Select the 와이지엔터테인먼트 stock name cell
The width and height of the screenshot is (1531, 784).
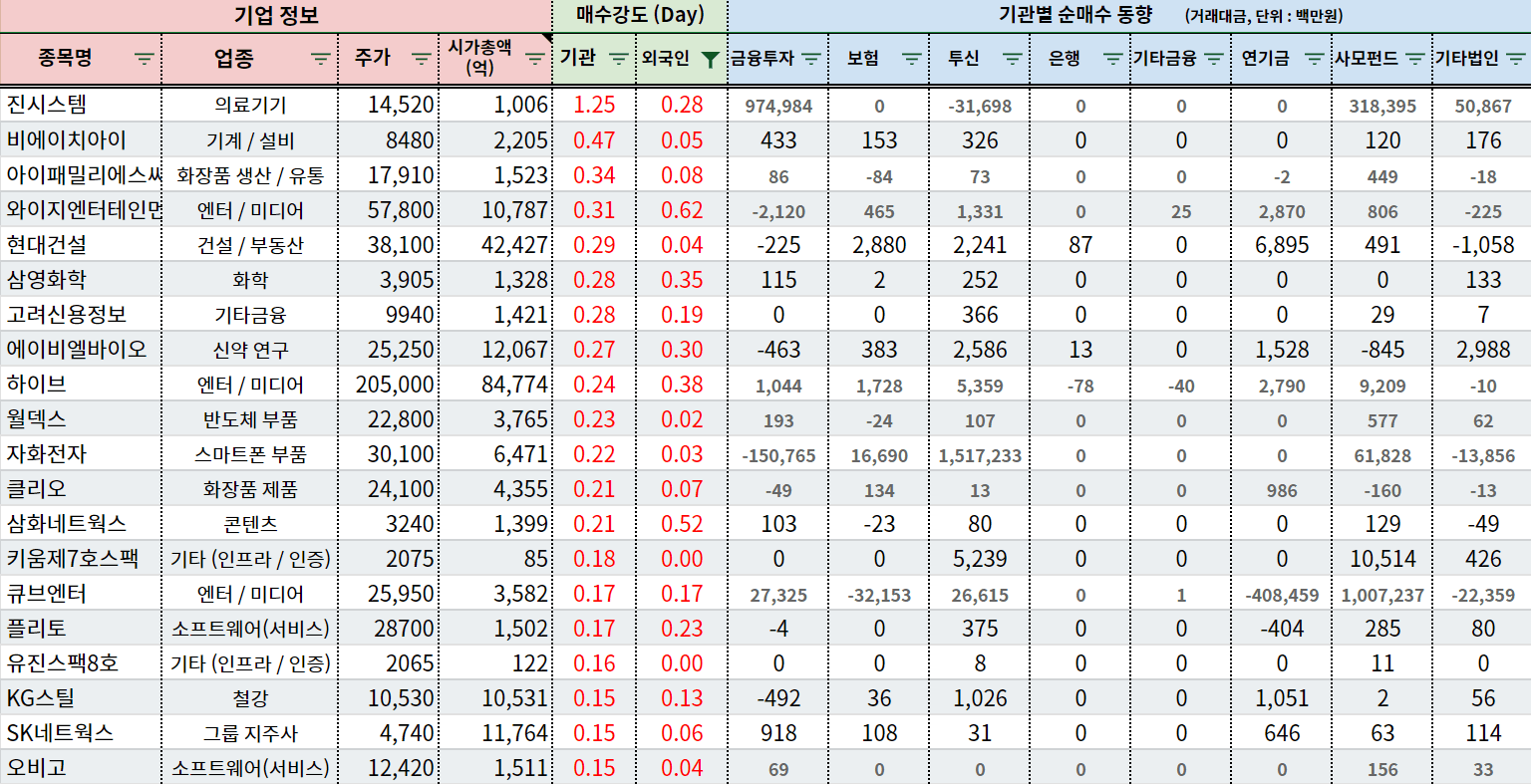coord(80,209)
